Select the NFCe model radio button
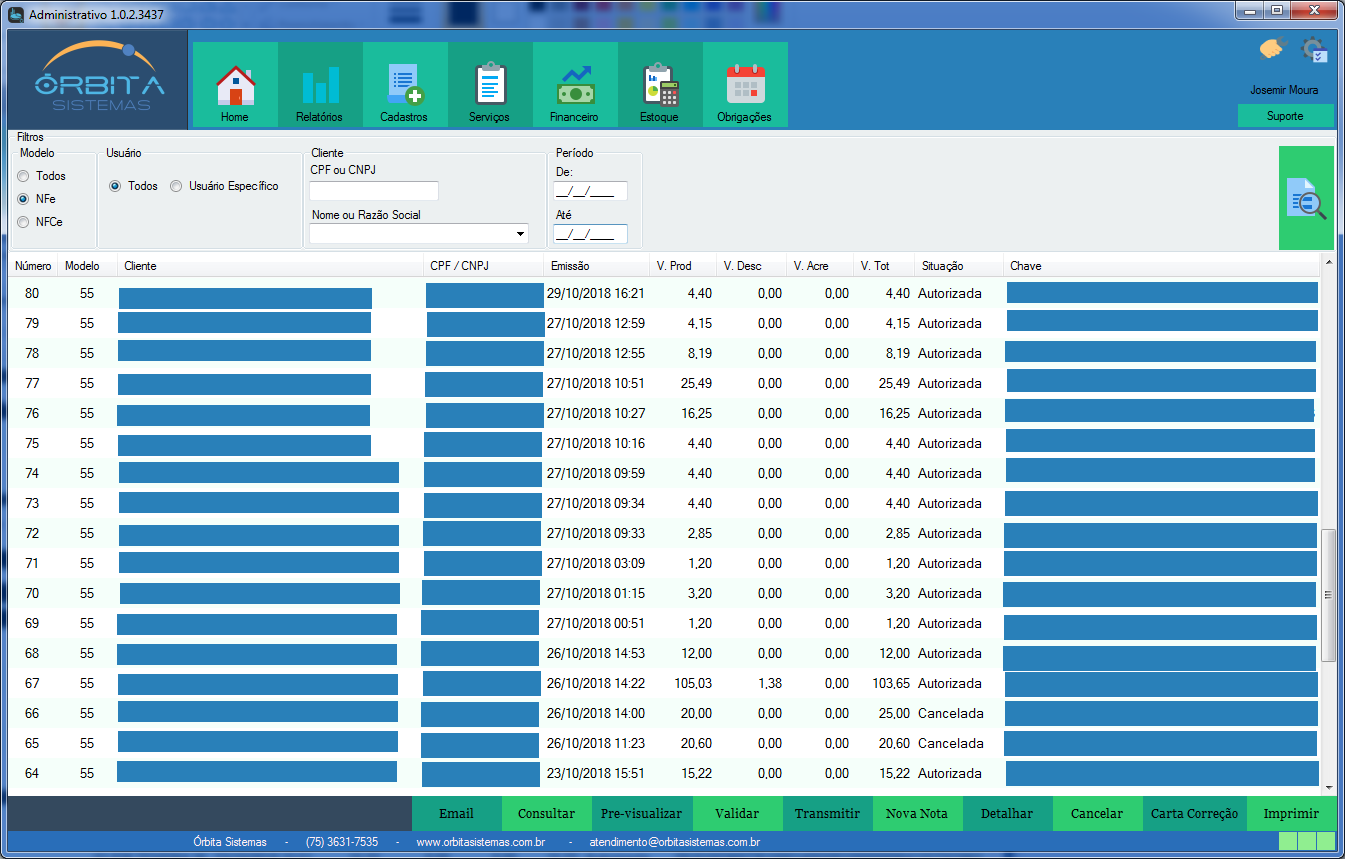 click(x=24, y=222)
